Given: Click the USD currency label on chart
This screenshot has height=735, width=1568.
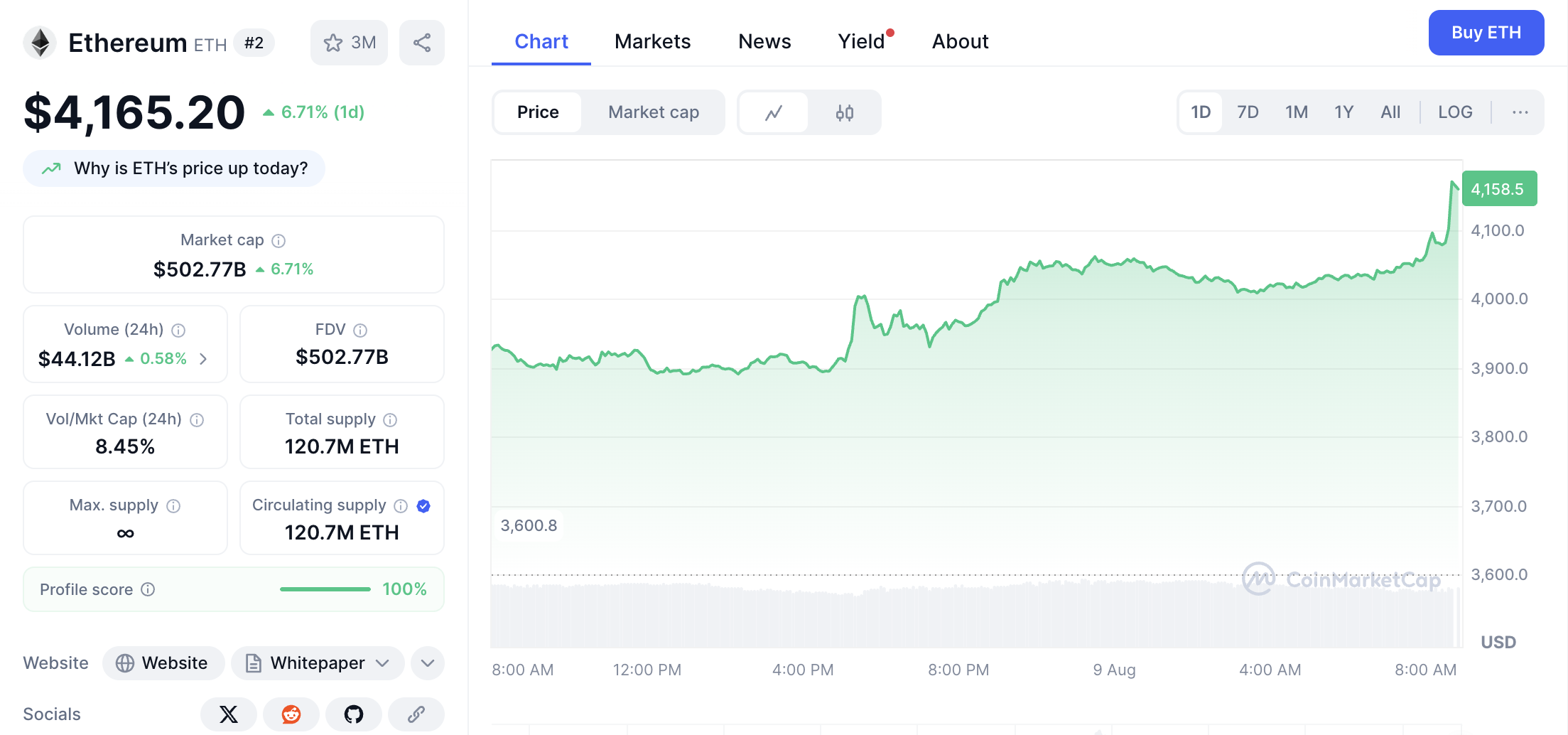Looking at the screenshot, I should pyautogui.click(x=1498, y=643).
